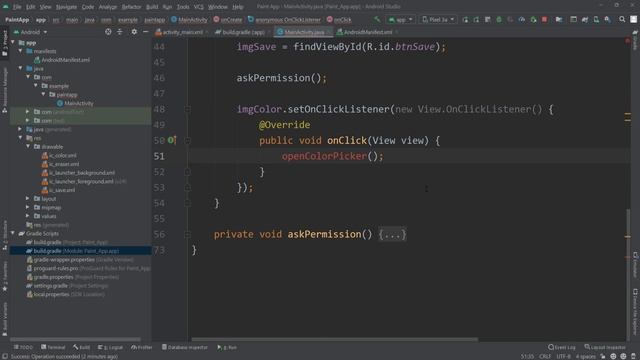Collapse the manifests folder
This screenshot has width=640, height=360.
click(x=20, y=51)
